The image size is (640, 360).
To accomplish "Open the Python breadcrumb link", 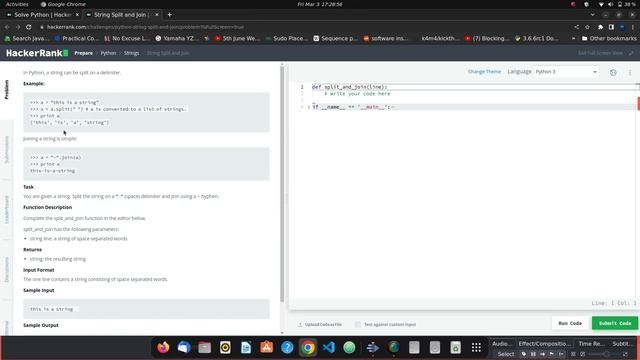I will (x=108, y=53).
